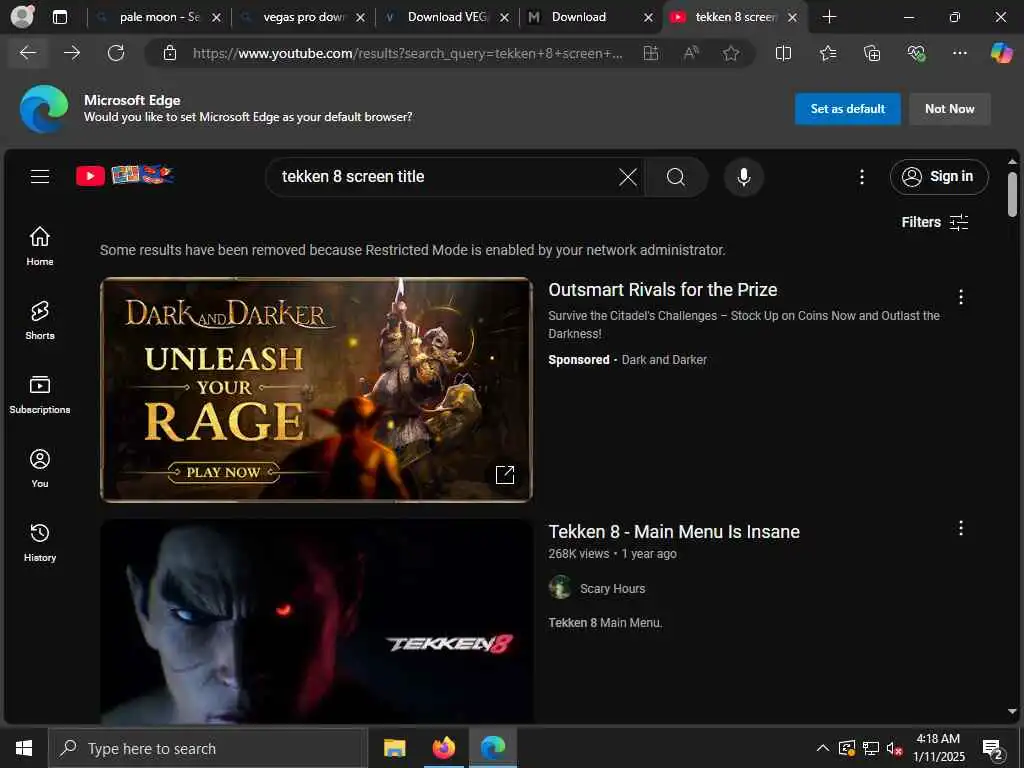Open the Dark and Darker ad thumbnail
1024x768 pixels.
[317, 390]
